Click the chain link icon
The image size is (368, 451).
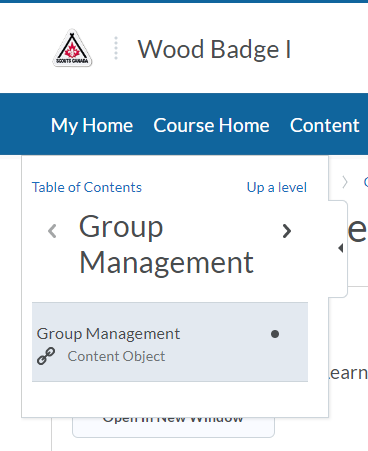point(46,356)
